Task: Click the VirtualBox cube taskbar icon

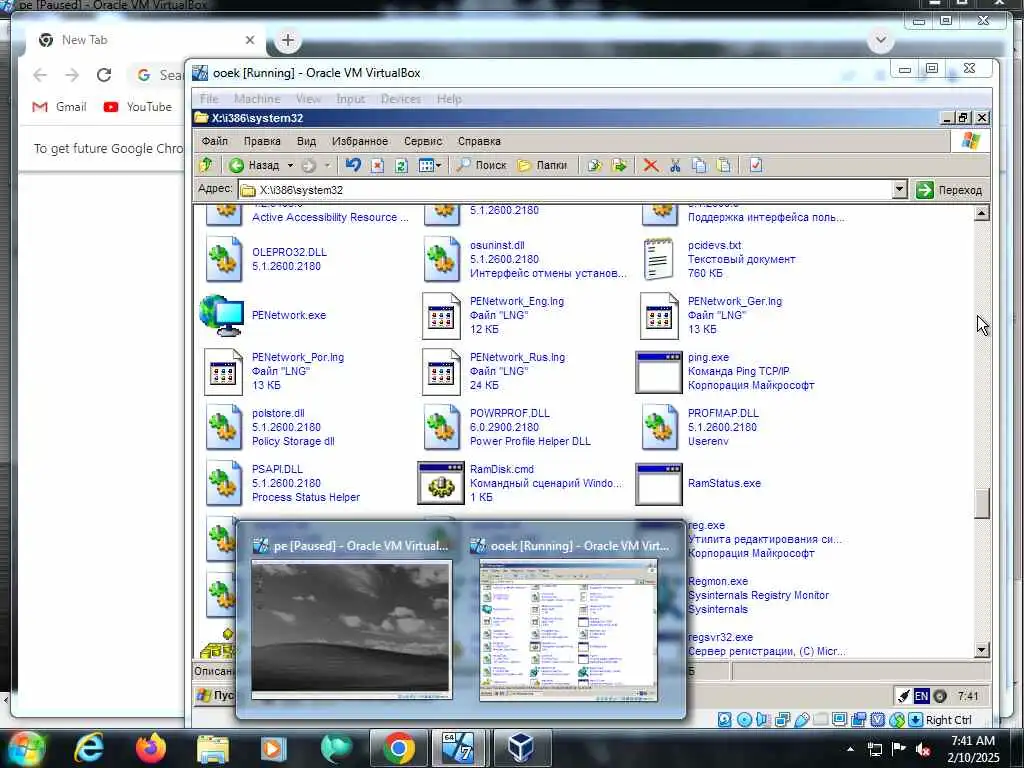Action: [x=521, y=748]
